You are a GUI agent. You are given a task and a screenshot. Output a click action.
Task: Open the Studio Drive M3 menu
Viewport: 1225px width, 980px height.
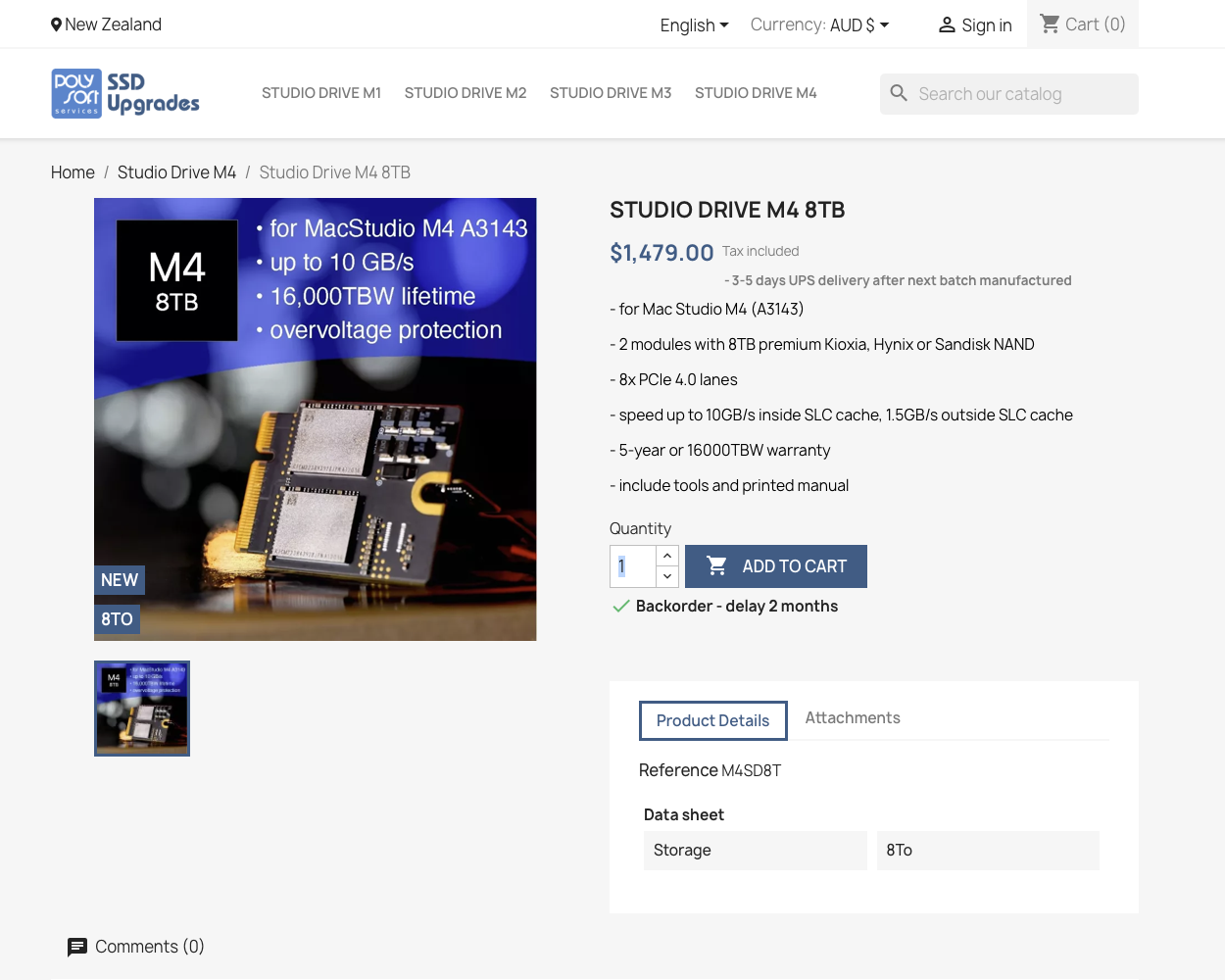pyautogui.click(x=611, y=93)
